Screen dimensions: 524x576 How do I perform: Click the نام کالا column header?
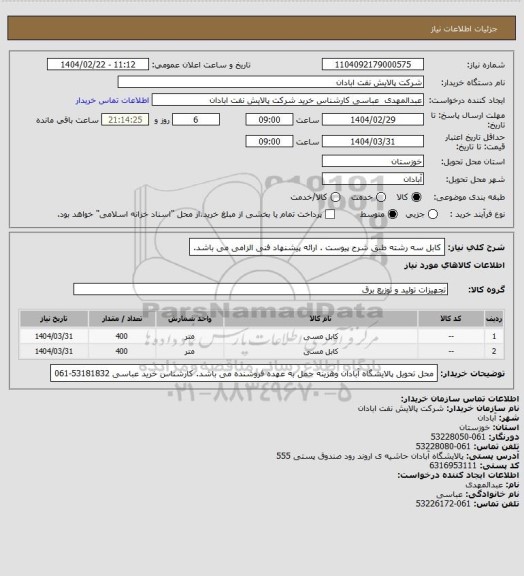[x=320, y=318]
